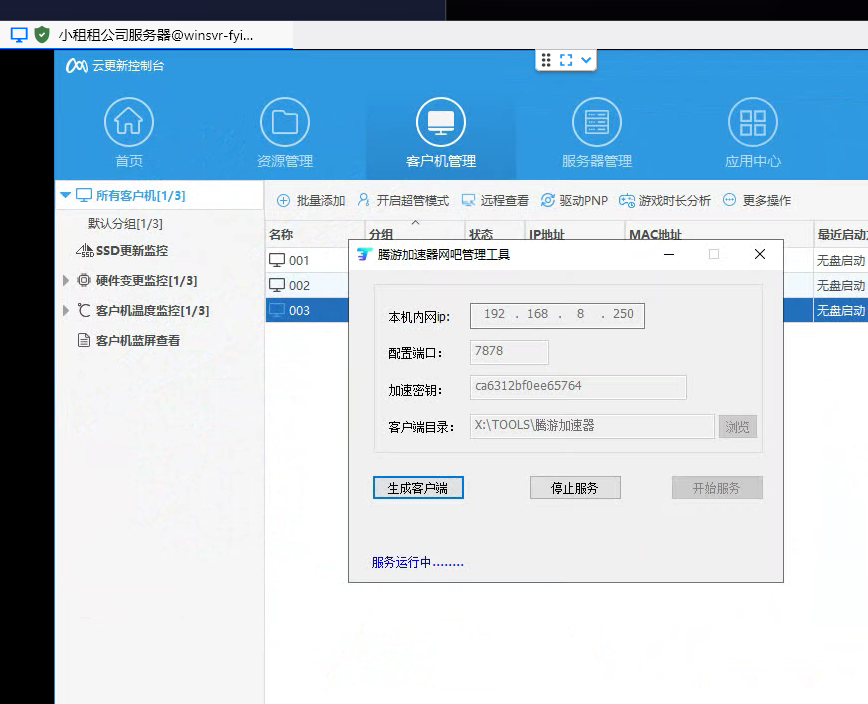Click the 客户端目录 path field
Viewport: 868px width, 704px height.
point(592,426)
